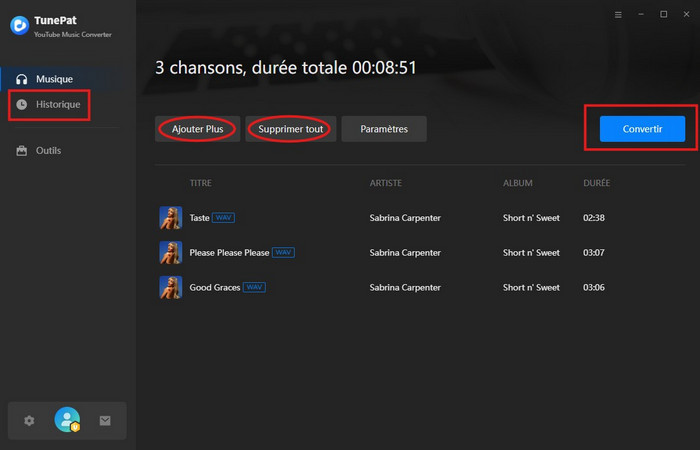Click the headphones Musique icon

21,79
